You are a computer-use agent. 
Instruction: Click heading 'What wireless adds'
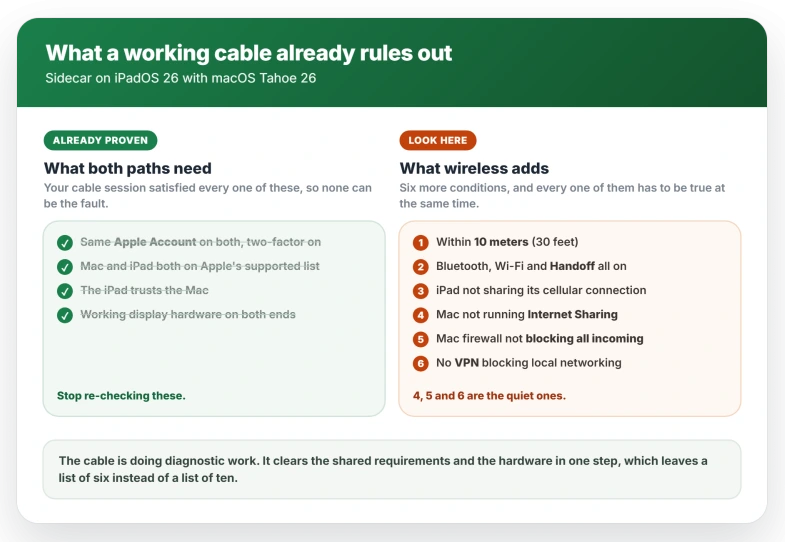click(x=474, y=168)
